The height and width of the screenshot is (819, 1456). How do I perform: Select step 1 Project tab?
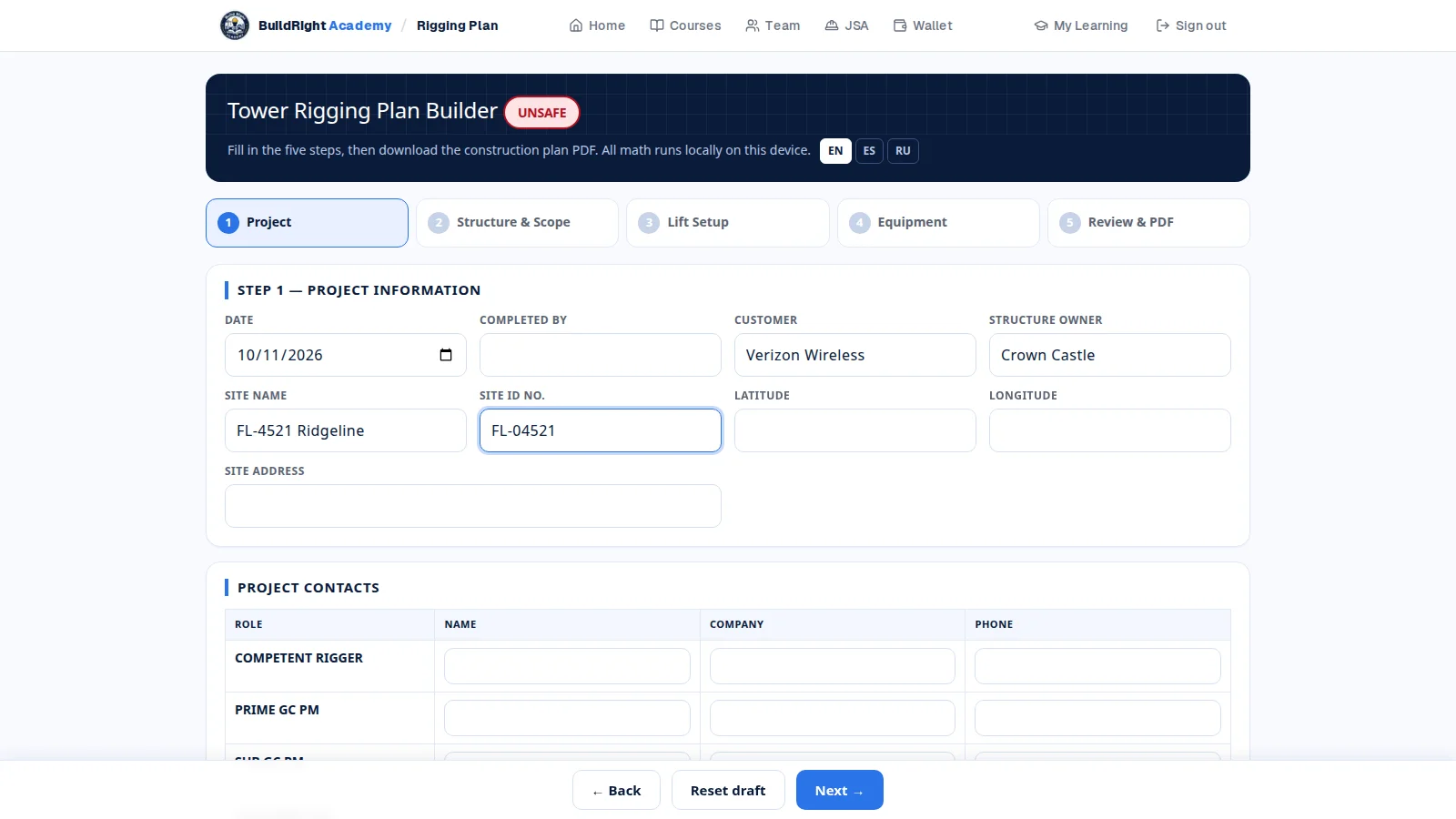click(307, 223)
